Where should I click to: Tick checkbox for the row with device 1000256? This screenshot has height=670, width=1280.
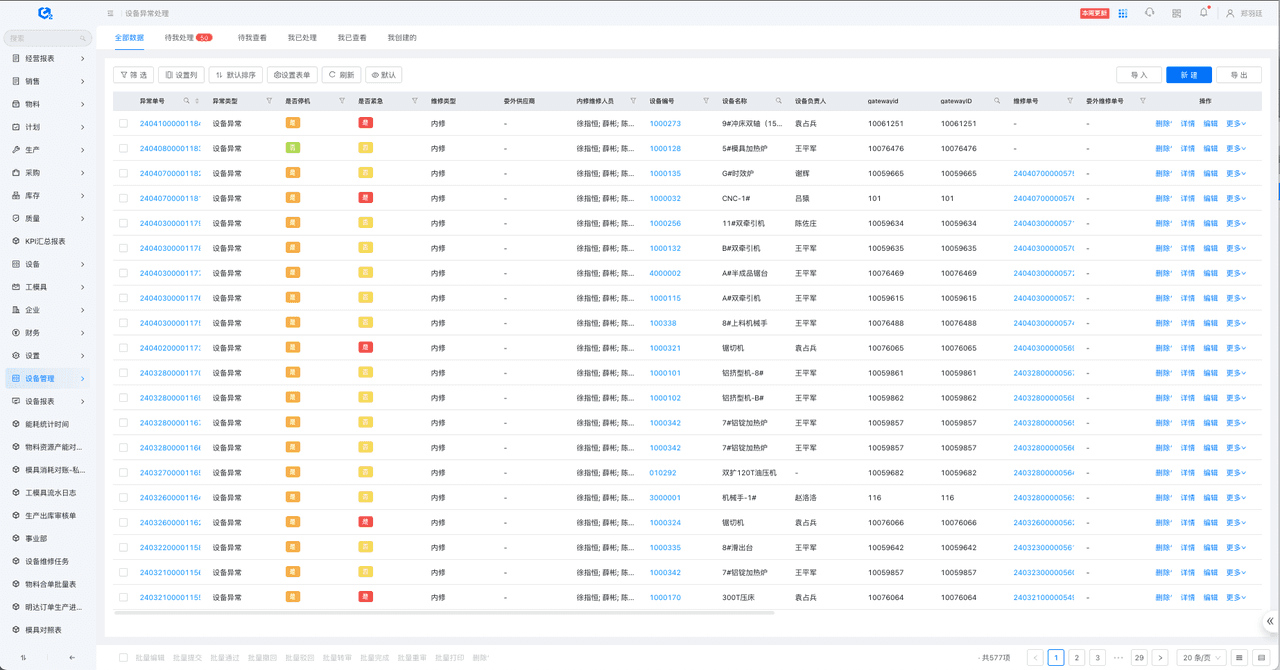pyautogui.click(x=123, y=224)
